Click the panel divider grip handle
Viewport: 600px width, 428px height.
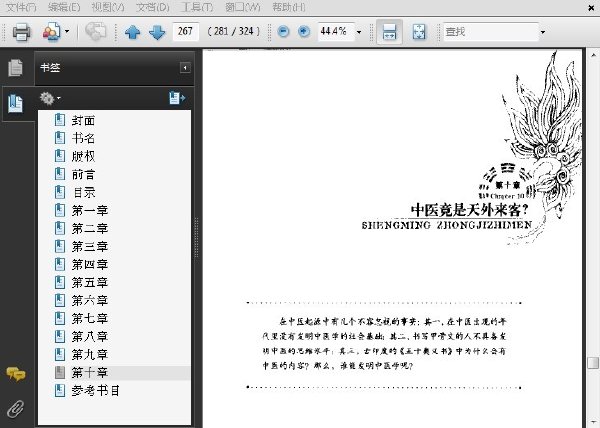197,237
